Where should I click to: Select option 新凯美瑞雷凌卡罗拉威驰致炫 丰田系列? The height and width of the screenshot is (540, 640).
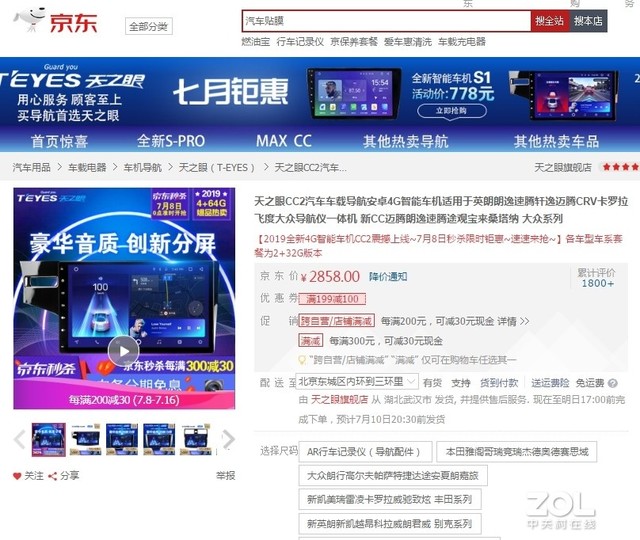pyautogui.click(x=390, y=499)
